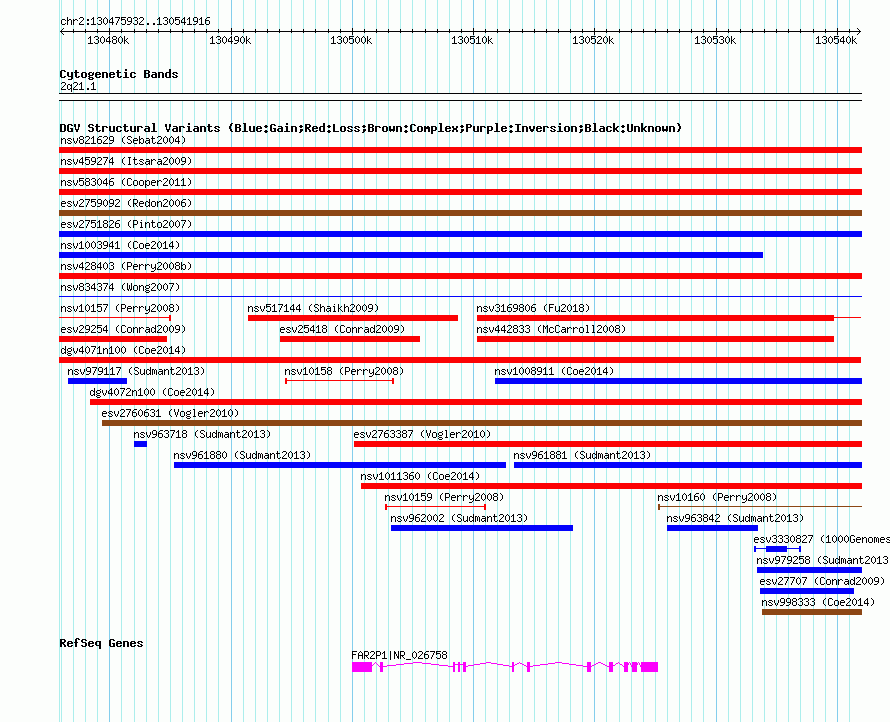This screenshot has width=890, height=722.
Task: Click nsv442833 (McCarroll2008) label
Action: [551, 329]
